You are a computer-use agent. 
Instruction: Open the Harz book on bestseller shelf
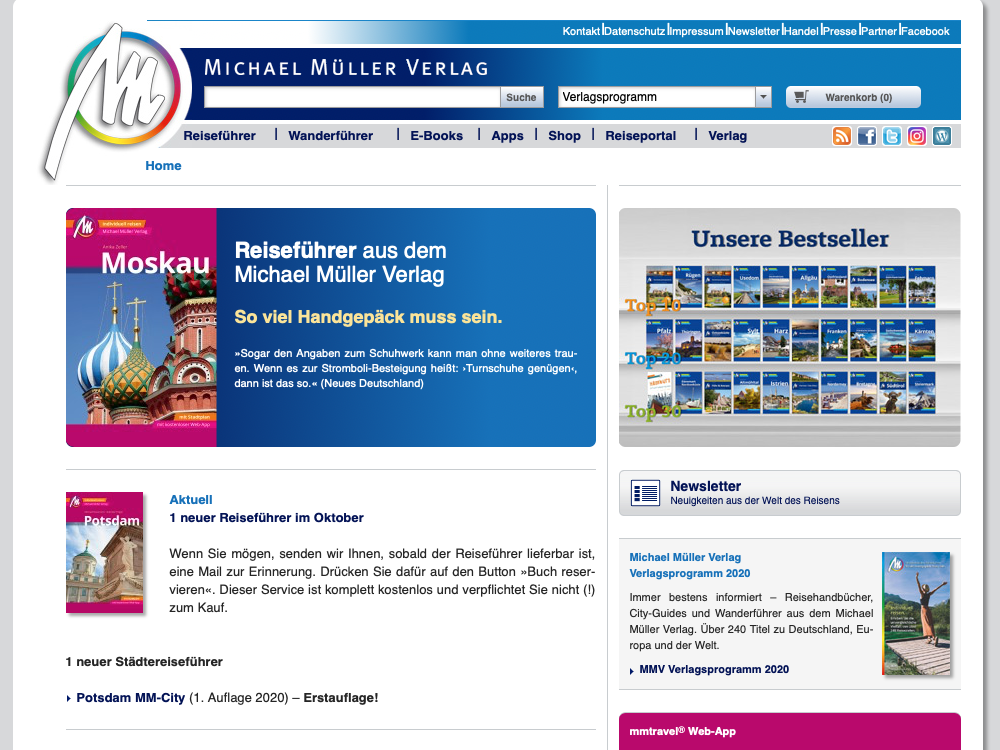coord(776,340)
